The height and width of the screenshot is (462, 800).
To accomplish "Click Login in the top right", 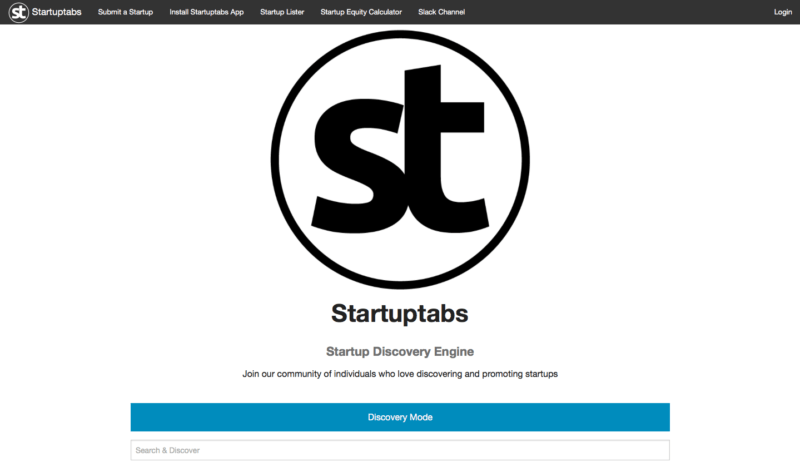I will coord(782,12).
